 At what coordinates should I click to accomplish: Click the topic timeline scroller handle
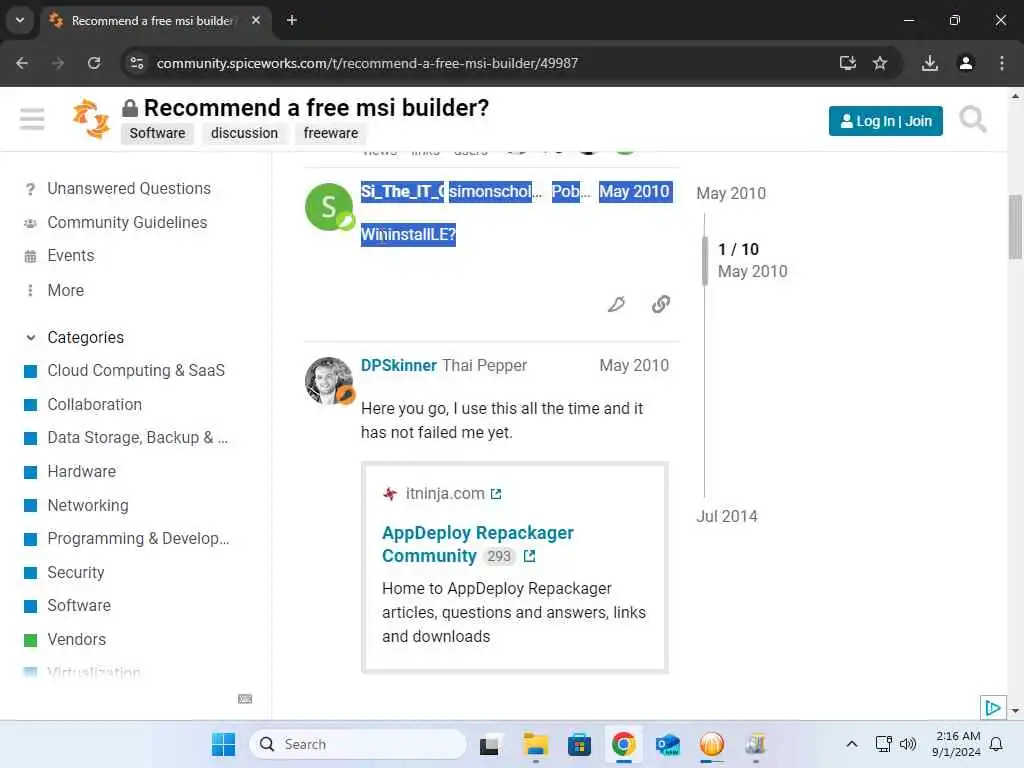[x=705, y=261]
